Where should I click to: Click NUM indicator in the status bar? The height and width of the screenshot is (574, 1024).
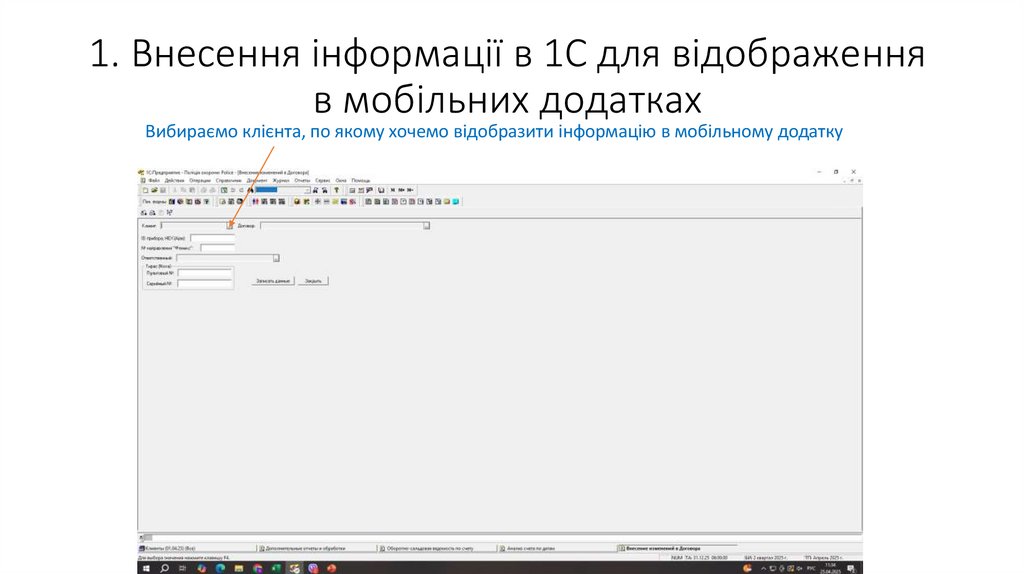pos(675,558)
